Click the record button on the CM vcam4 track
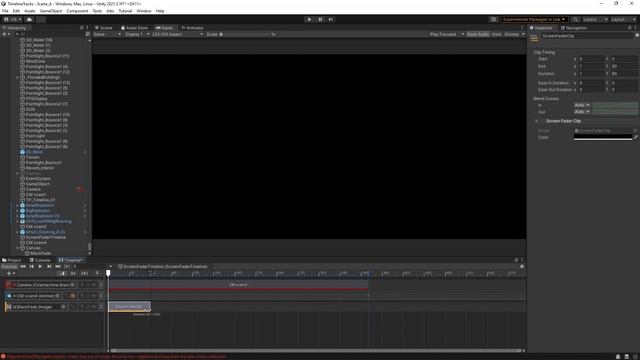 (73, 296)
